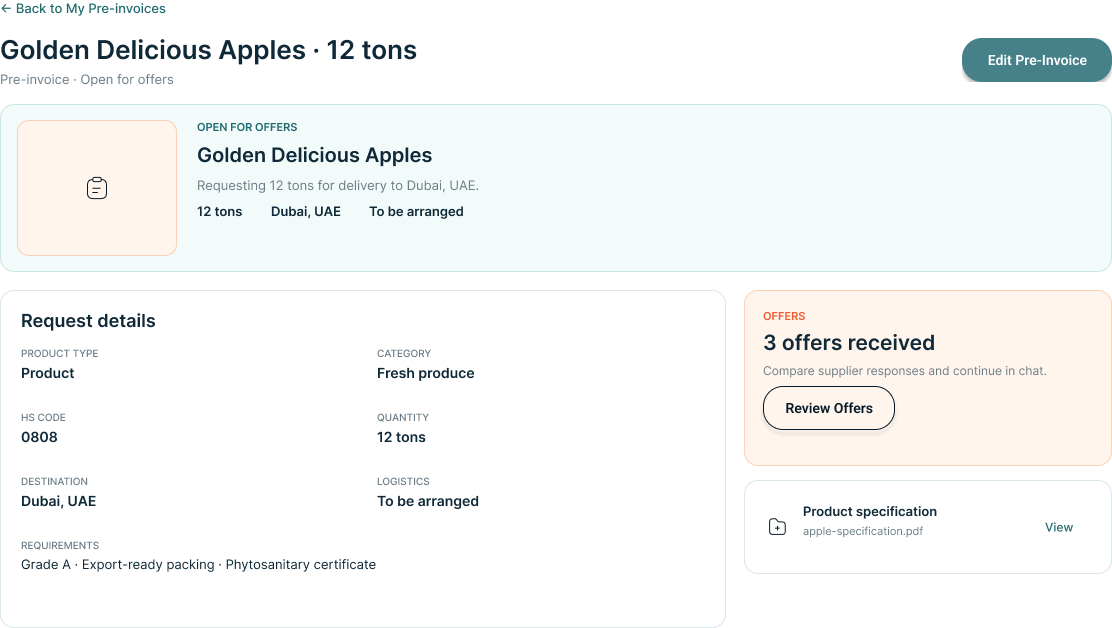Viewport: 1112px width, 628px height.
Task: Click the back arrow icon
Action: pyautogui.click(x=6, y=9)
